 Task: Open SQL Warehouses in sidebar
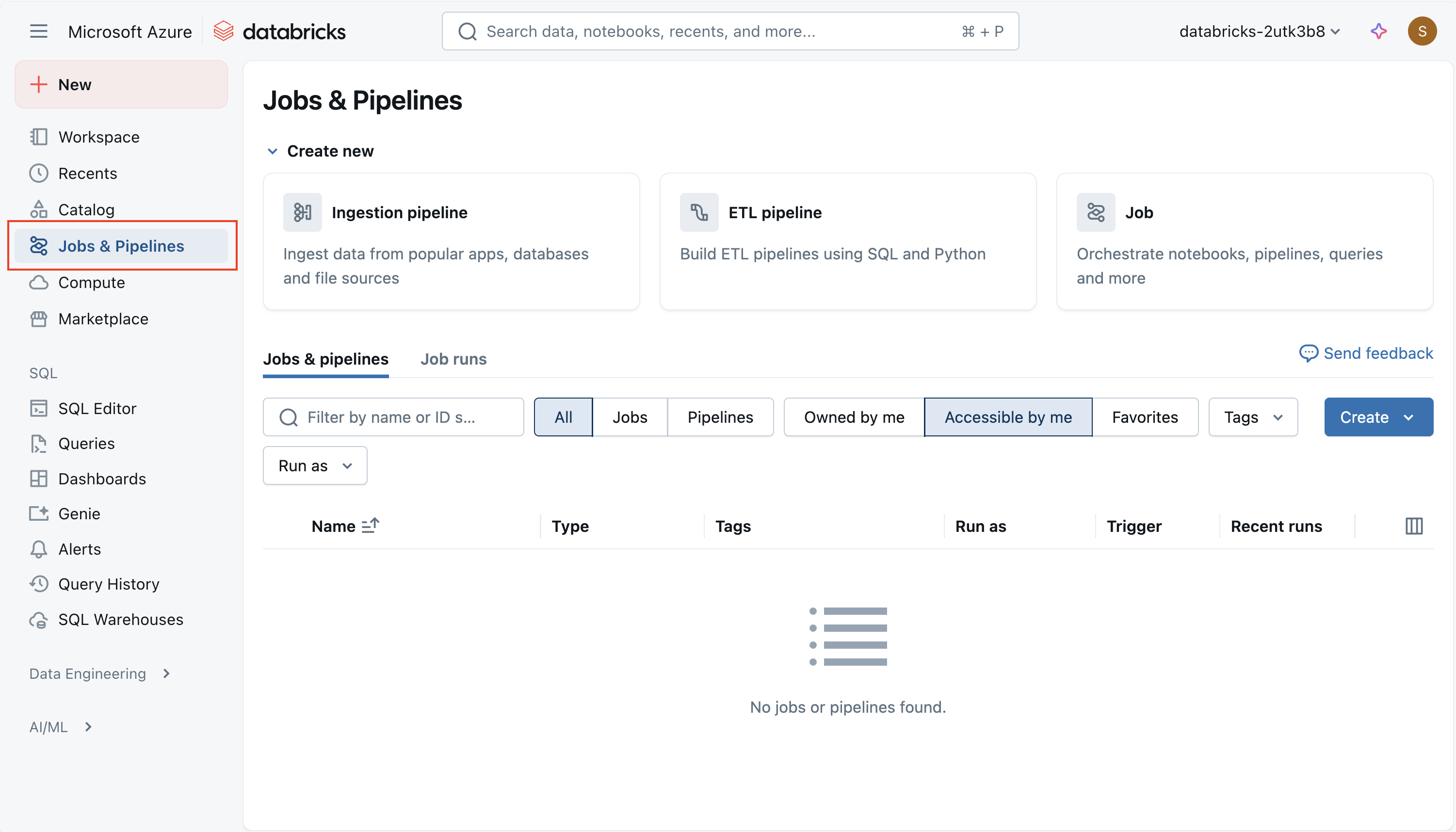click(121, 620)
